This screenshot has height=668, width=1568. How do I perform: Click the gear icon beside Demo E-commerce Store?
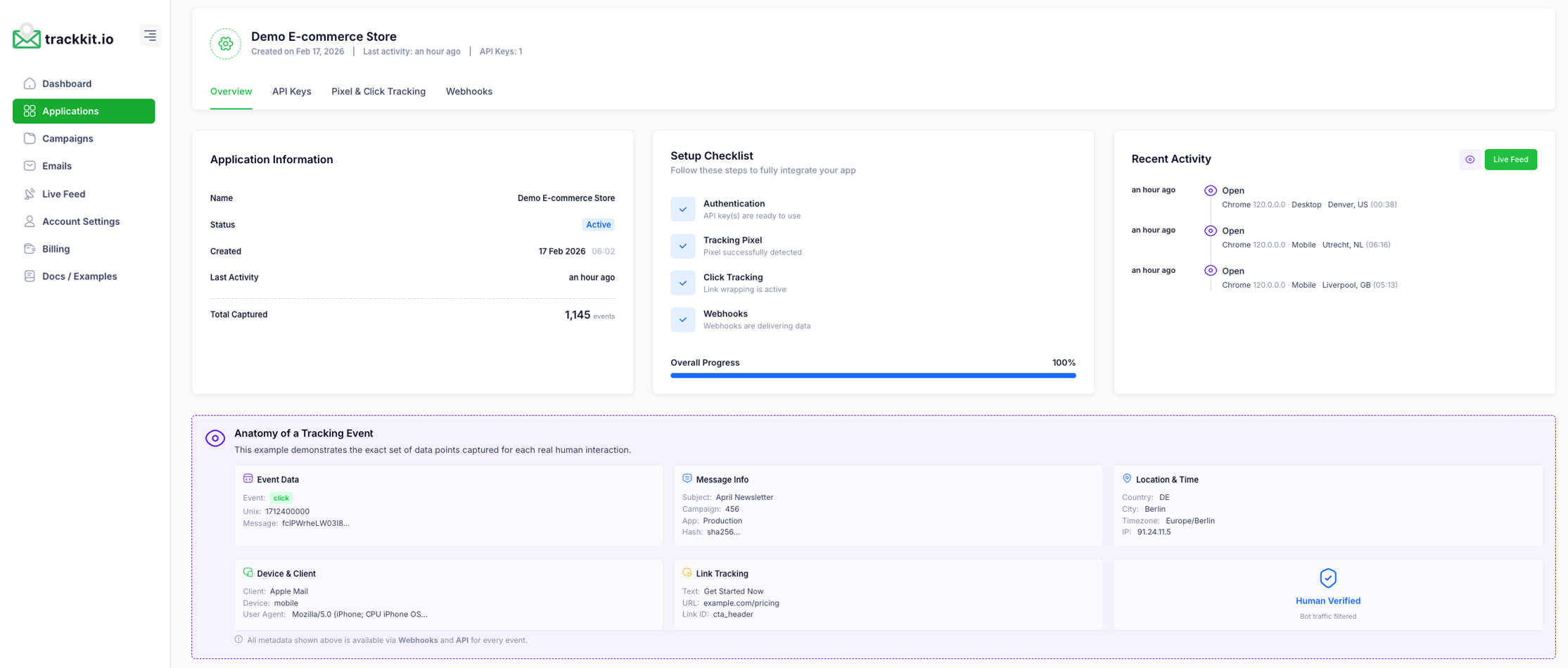pos(224,44)
